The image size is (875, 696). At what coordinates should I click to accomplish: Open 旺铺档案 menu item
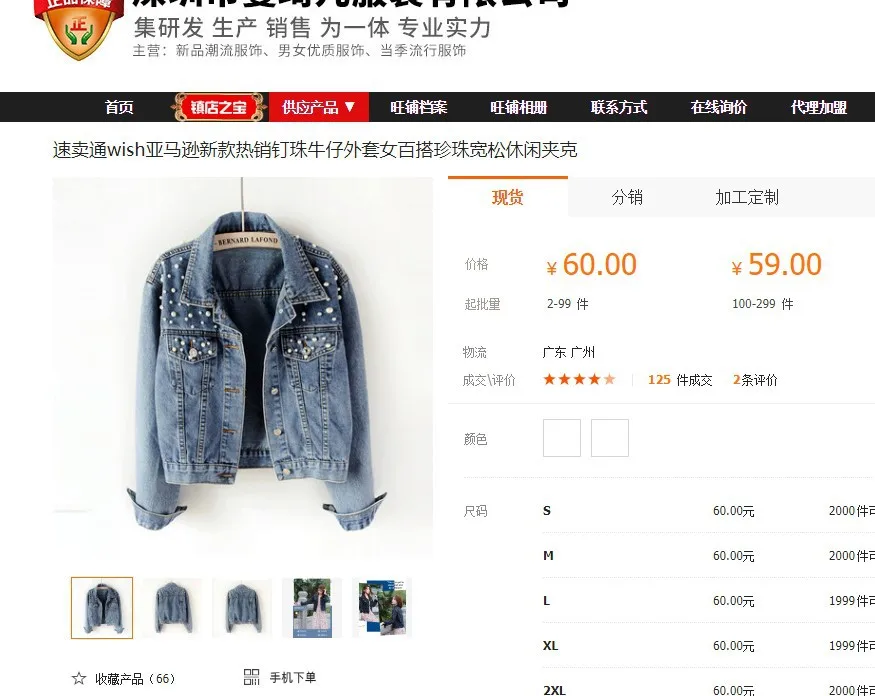(x=419, y=107)
